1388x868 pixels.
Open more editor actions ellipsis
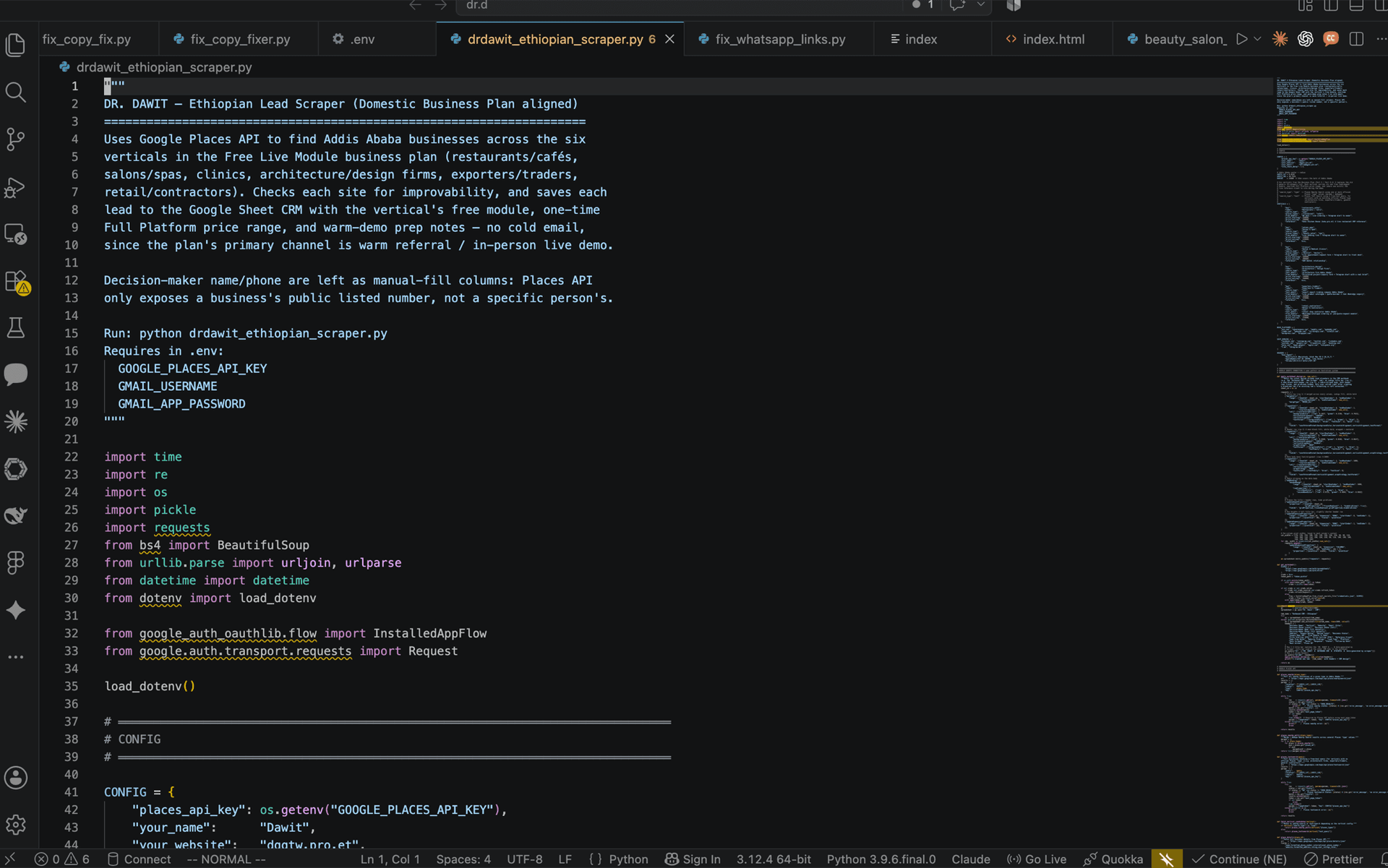pyautogui.click(x=1381, y=39)
